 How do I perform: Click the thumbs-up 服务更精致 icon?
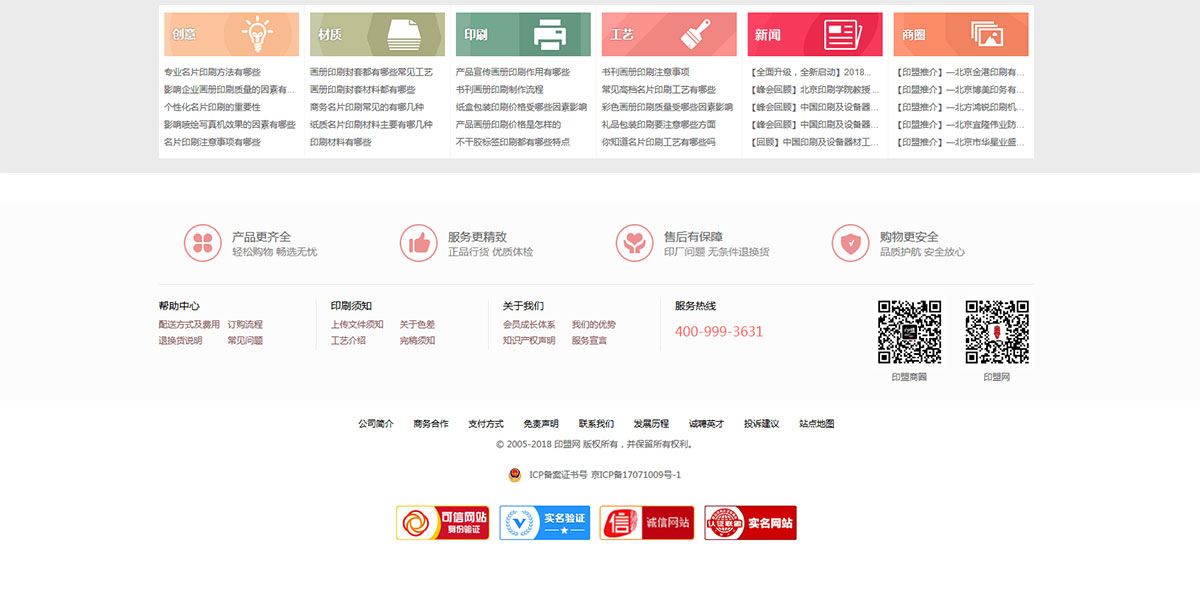pos(418,243)
